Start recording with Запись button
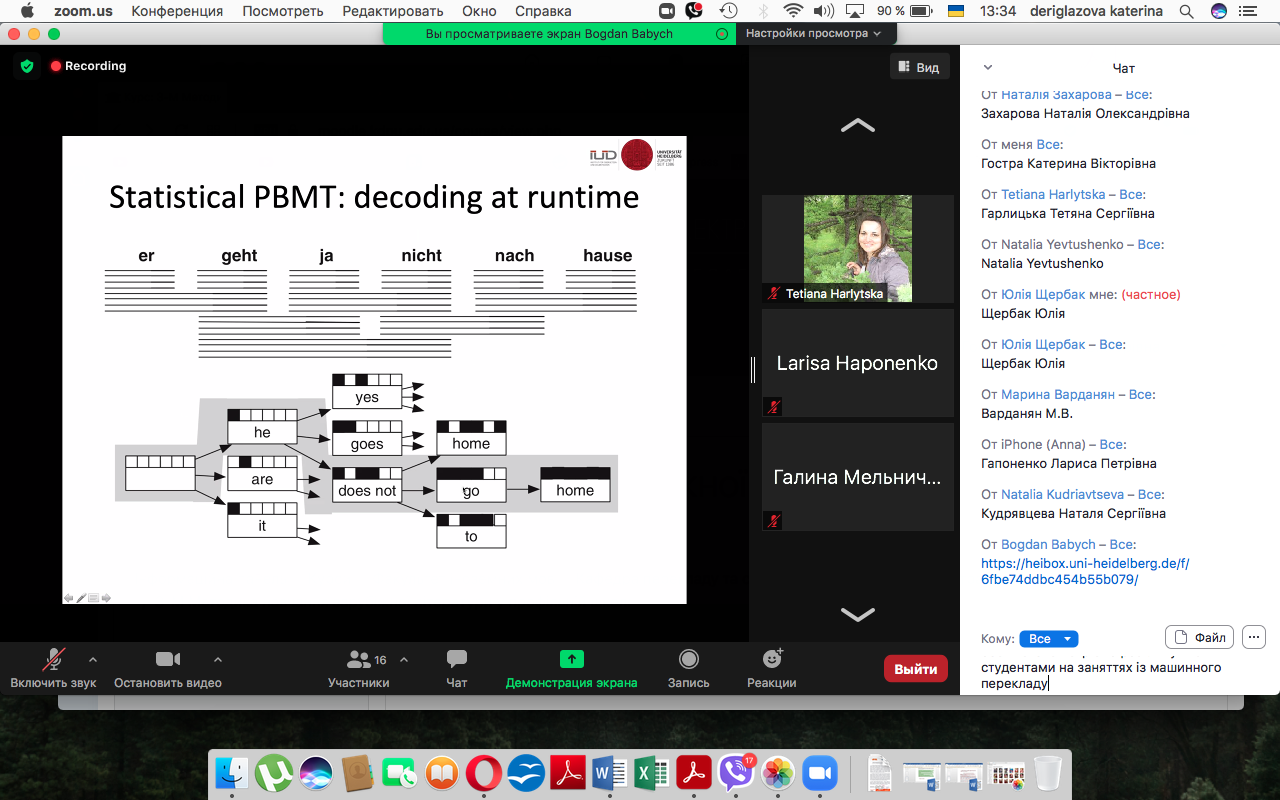1280x800 pixels. pos(688,668)
